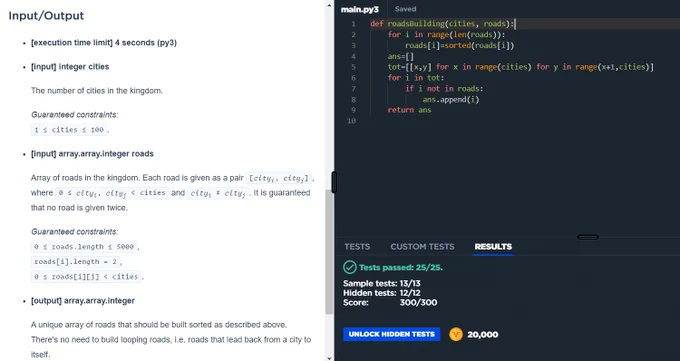Click the '1 ≤ cities ≤ 100' constraint

[x=69, y=130]
